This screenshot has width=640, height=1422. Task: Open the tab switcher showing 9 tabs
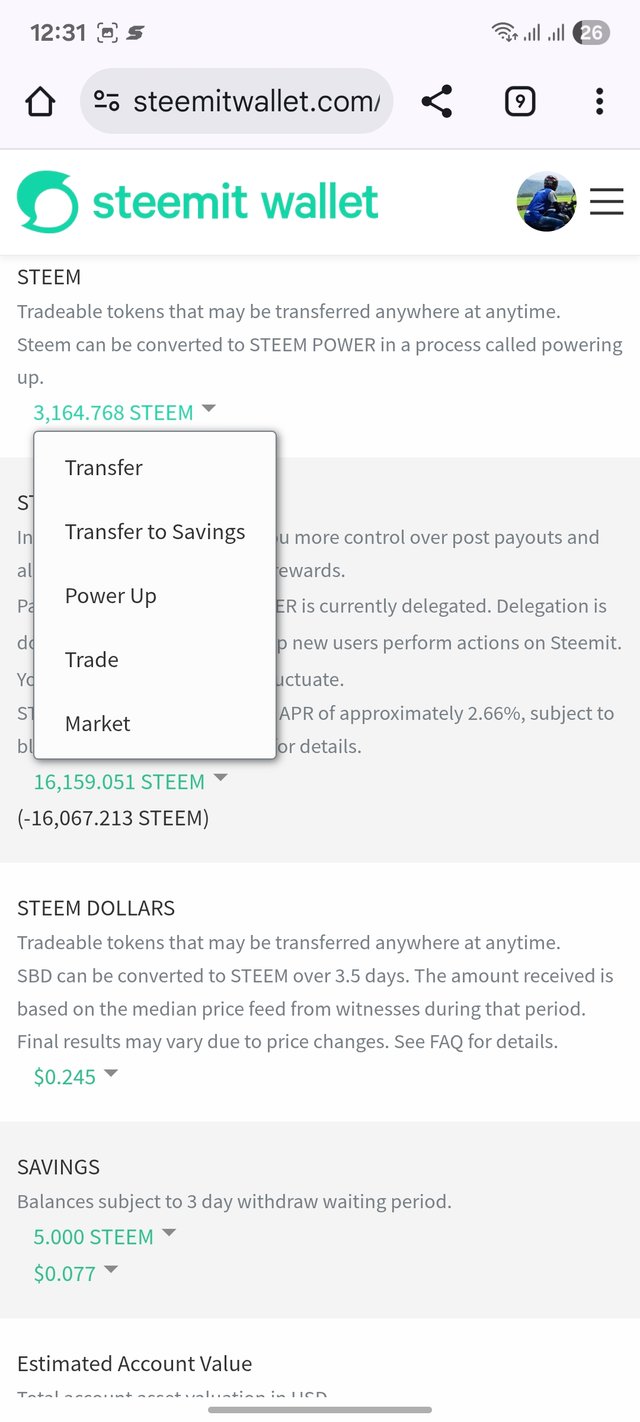[519, 101]
